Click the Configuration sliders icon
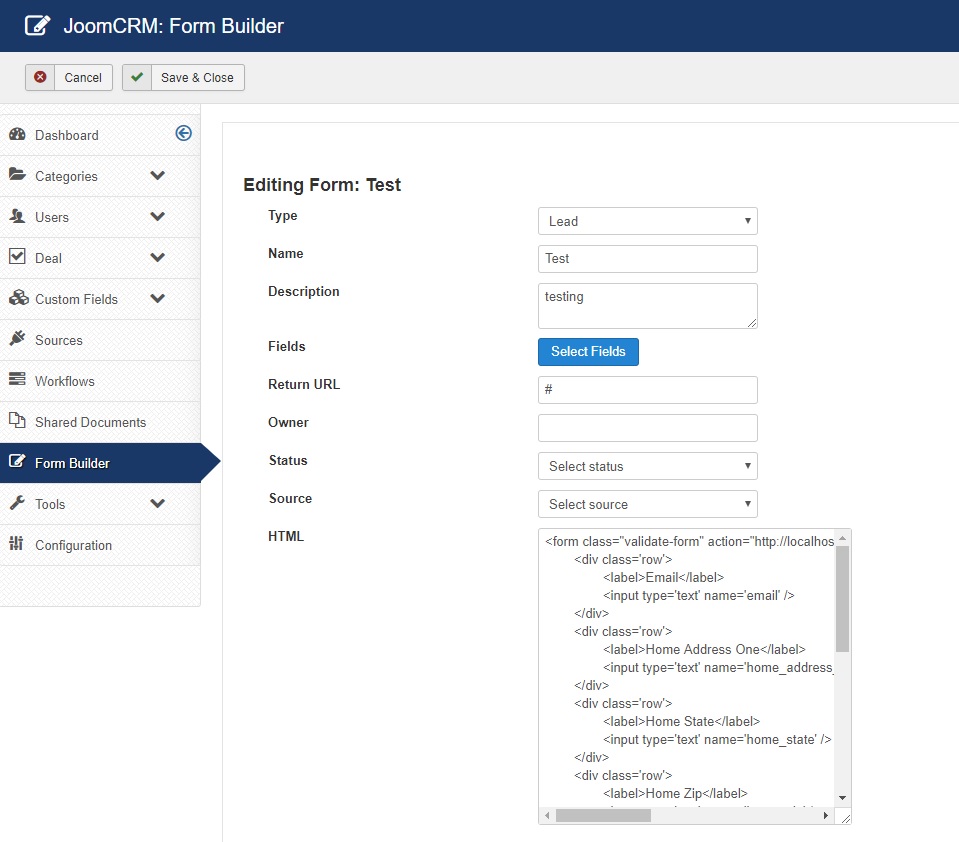Image resolution: width=959 pixels, height=842 pixels. coord(17,545)
